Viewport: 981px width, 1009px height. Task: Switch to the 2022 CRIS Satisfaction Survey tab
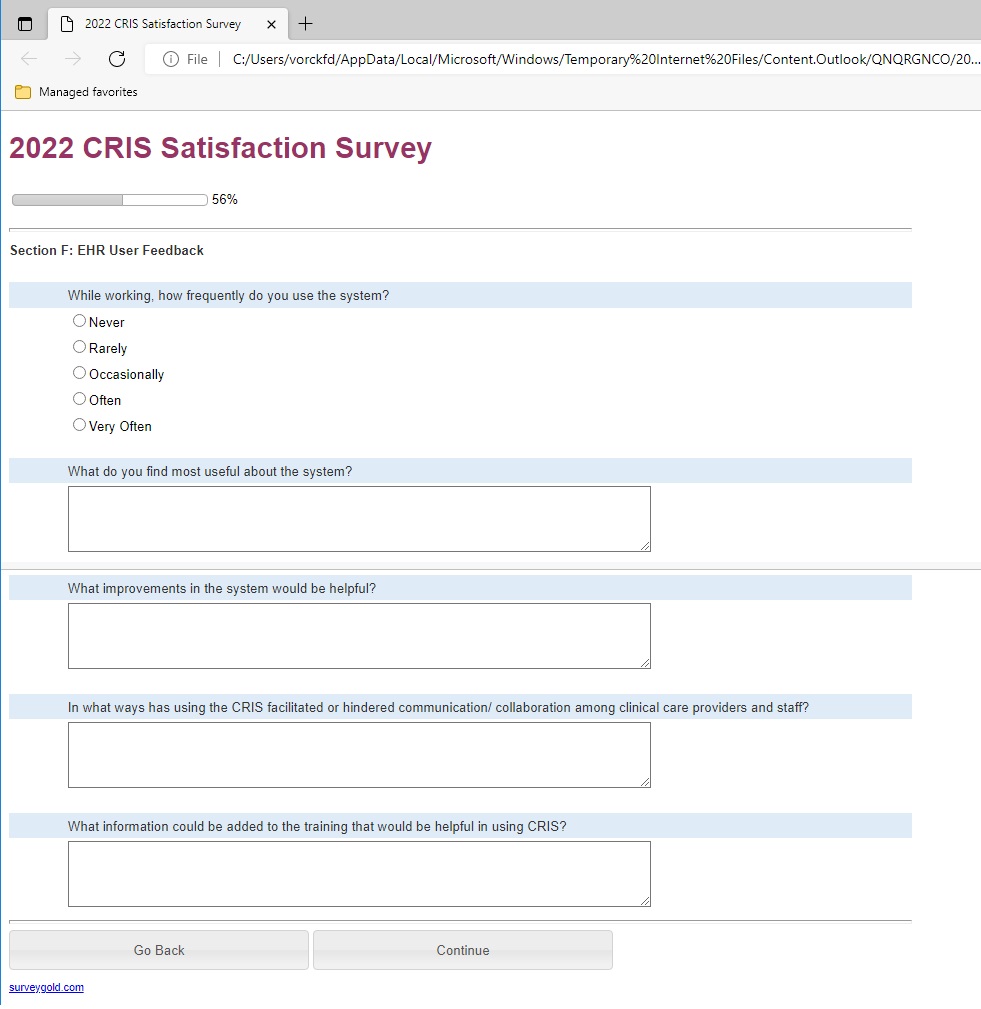[160, 24]
